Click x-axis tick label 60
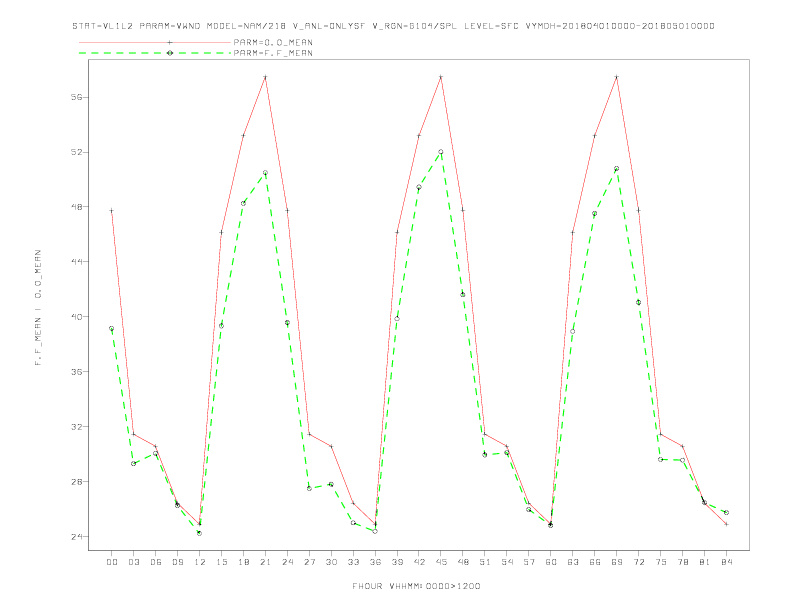 pyautogui.click(x=551, y=562)
